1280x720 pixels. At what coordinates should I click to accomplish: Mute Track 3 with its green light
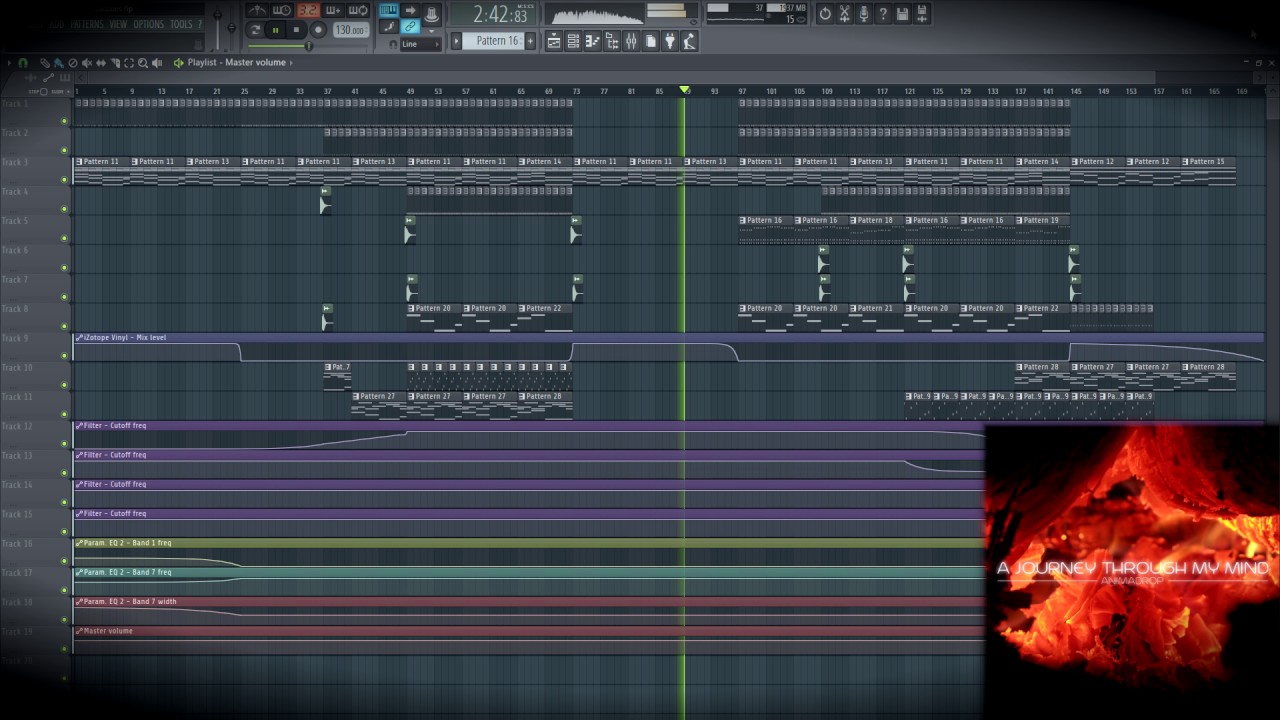[x=65, y=180]
